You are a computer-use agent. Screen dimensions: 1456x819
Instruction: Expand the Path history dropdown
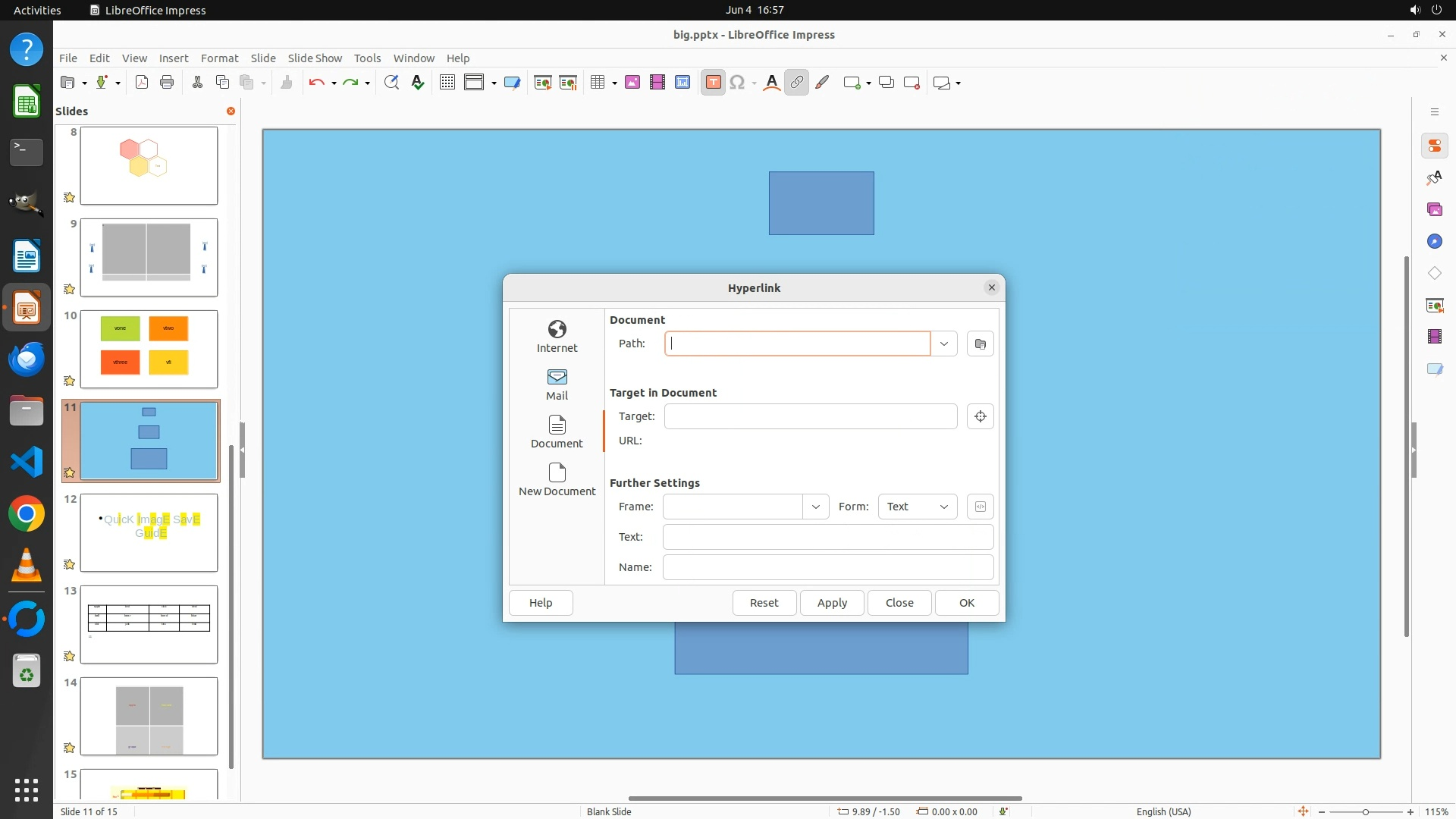[x=943, y=344]
